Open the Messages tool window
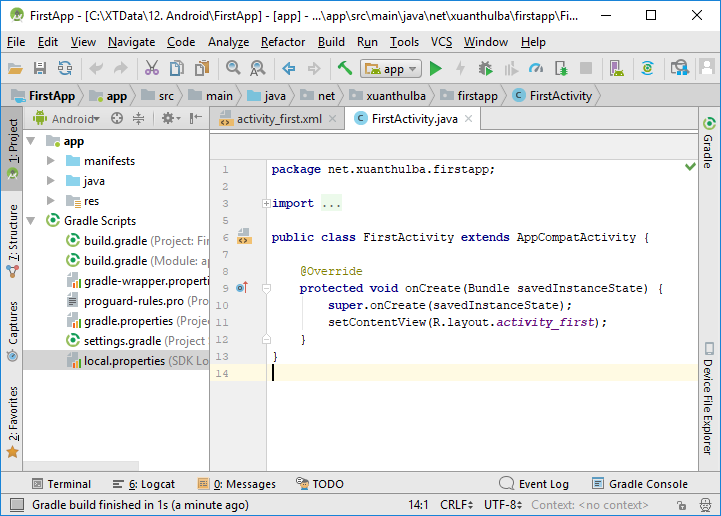721x516 pixels. 236,484
